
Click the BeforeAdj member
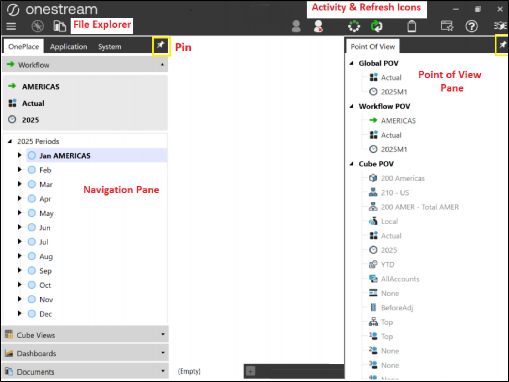pos(397,308)
